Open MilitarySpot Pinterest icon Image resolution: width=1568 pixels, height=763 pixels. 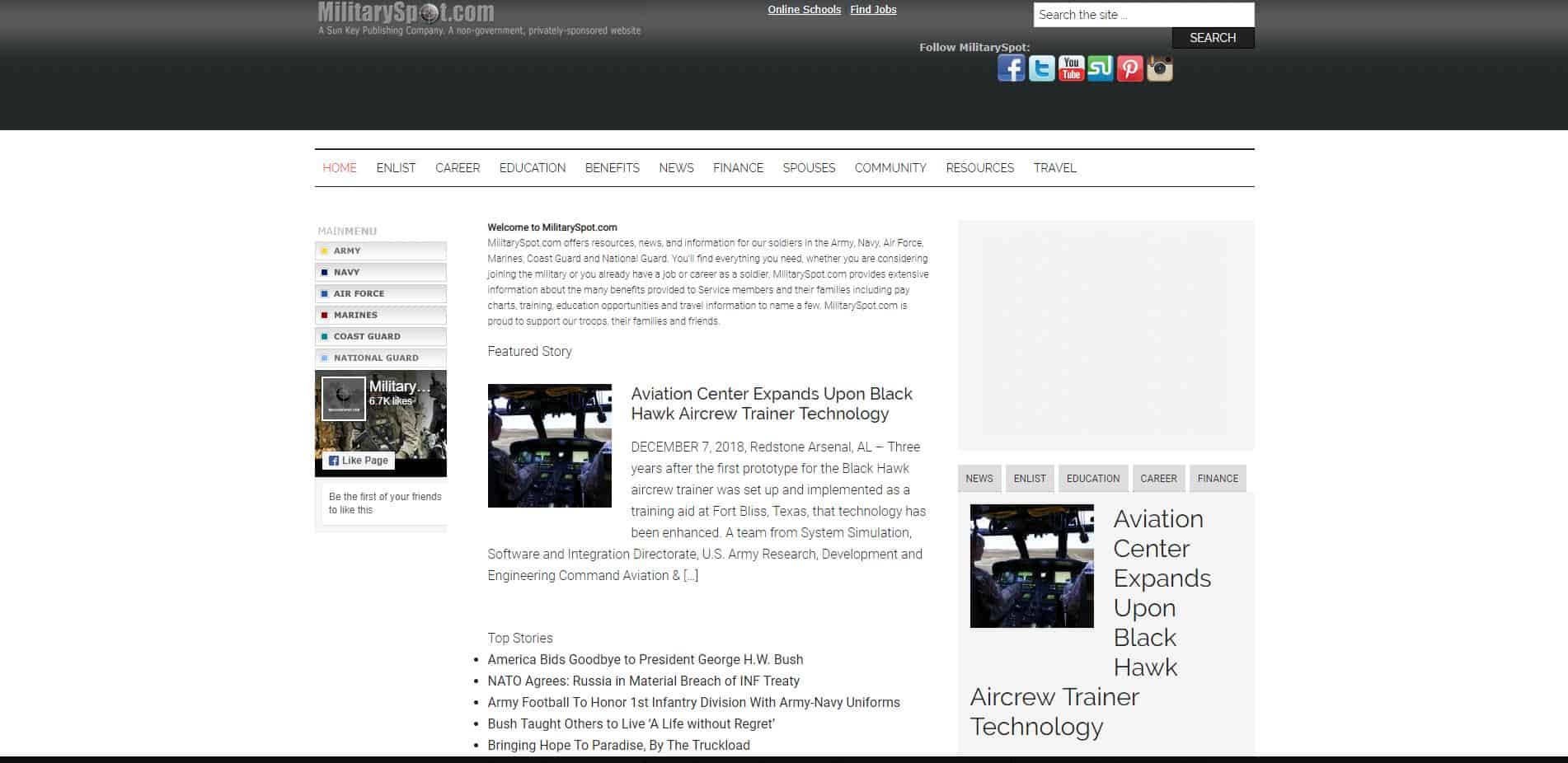coord(1129,68)
